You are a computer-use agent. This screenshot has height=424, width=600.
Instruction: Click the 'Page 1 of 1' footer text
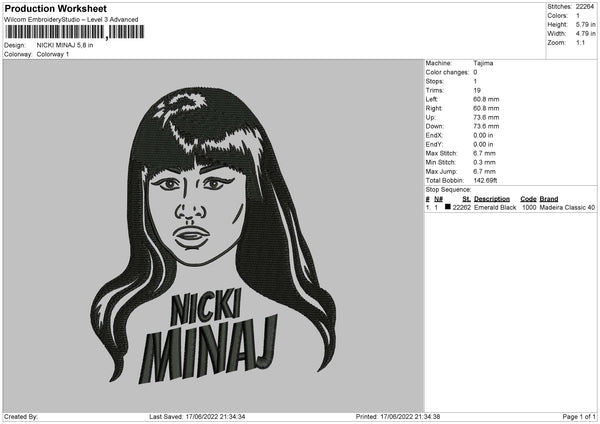[x=579, y=417]
